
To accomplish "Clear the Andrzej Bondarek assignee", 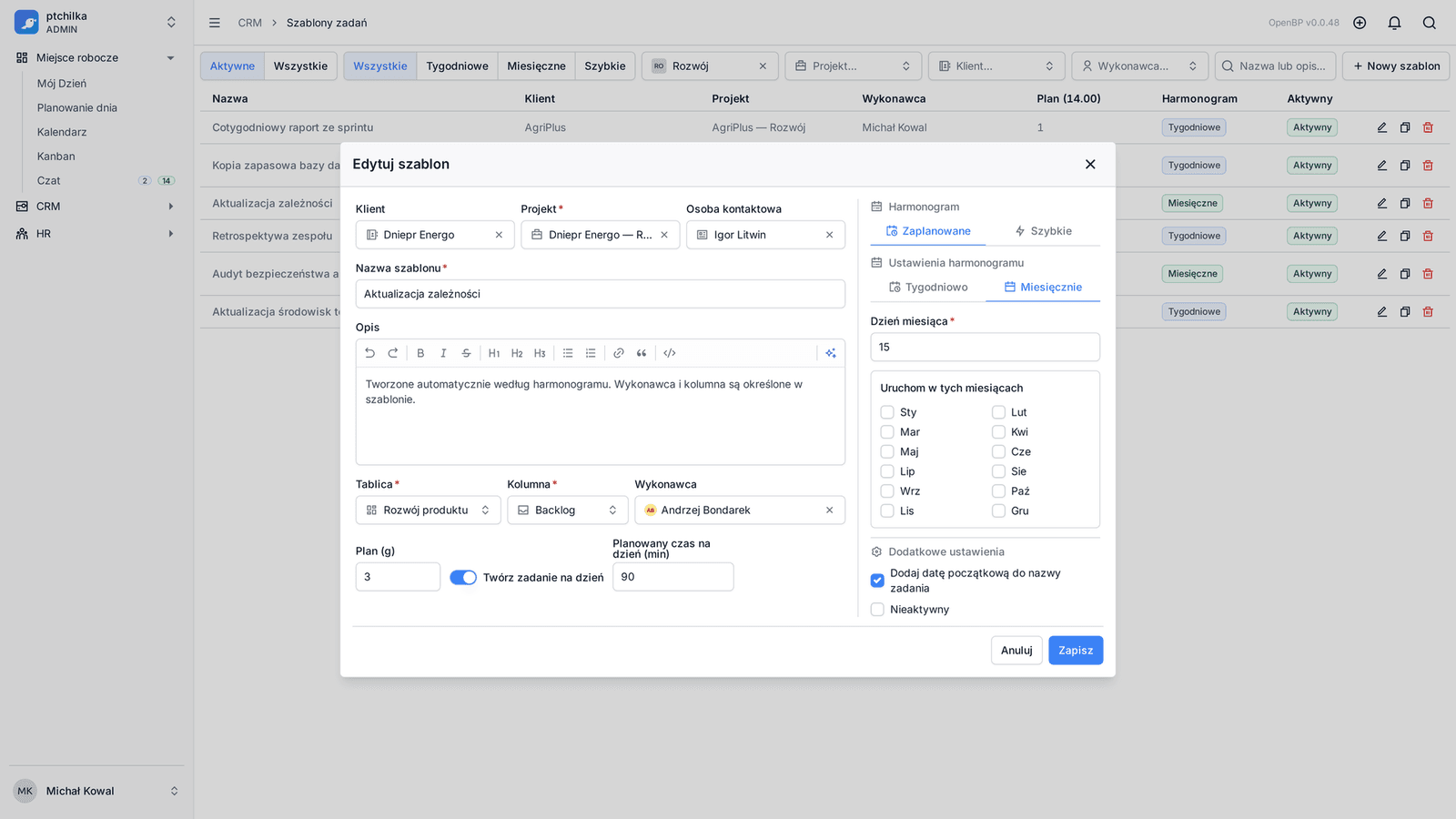I will point(829,511).
